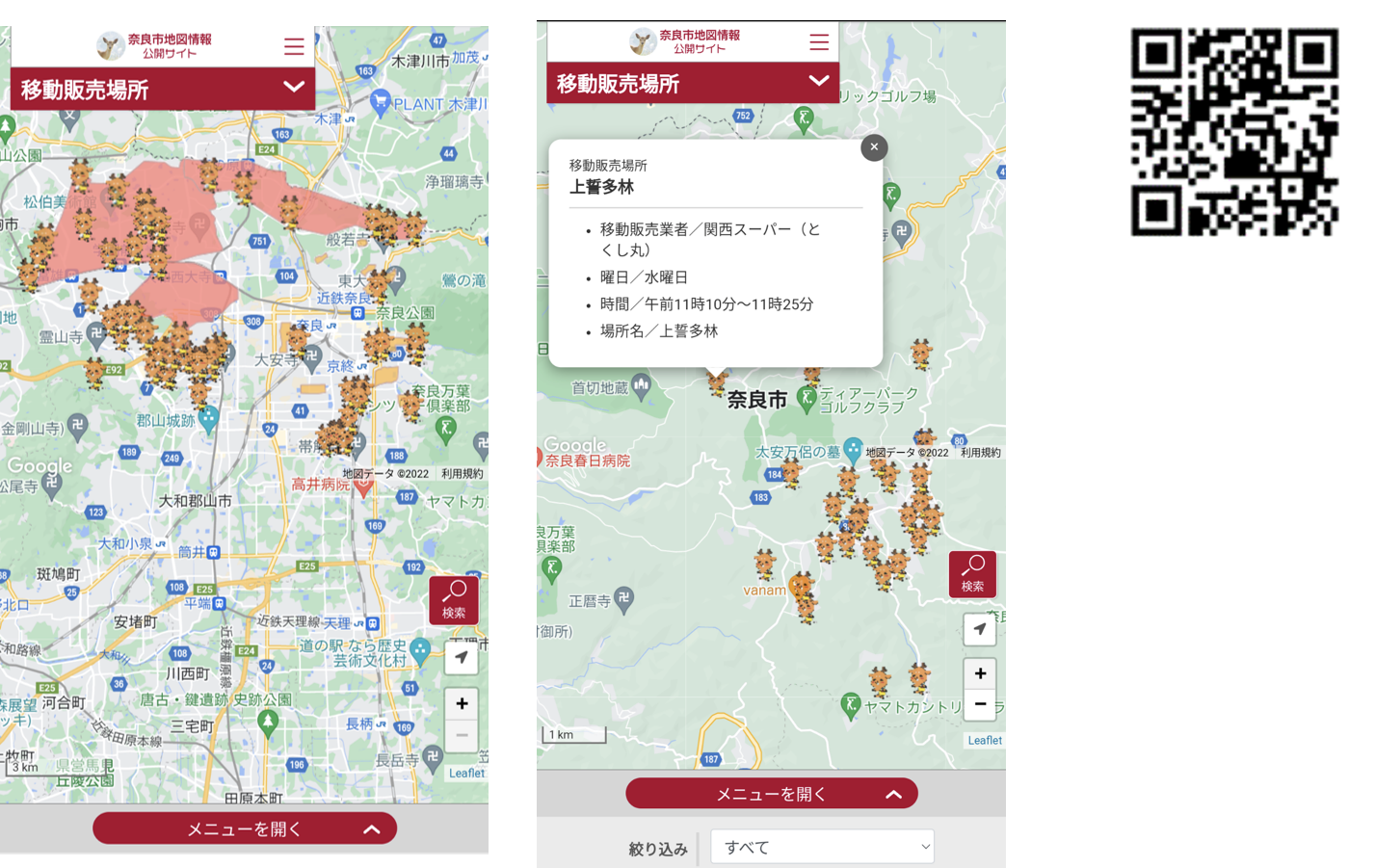Click 検索 search button on left map
Screen dimensions: 1375x868
454,599
